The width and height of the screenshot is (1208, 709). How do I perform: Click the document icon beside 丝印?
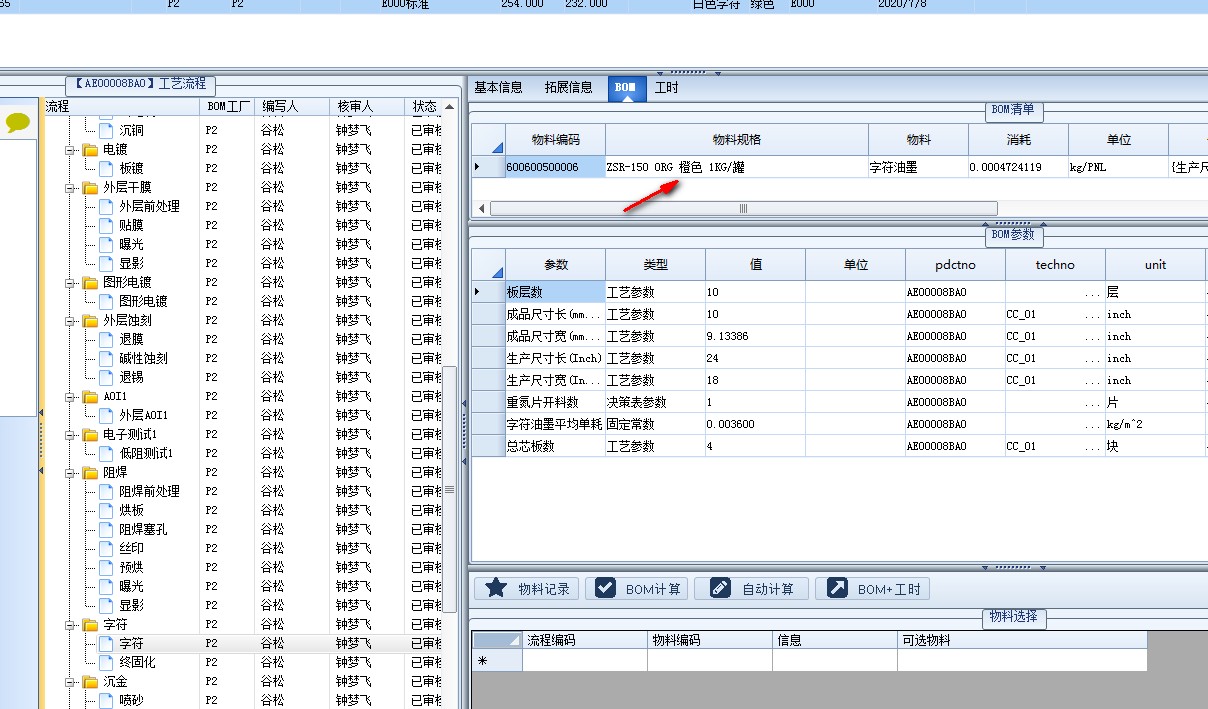click(107, 548)
